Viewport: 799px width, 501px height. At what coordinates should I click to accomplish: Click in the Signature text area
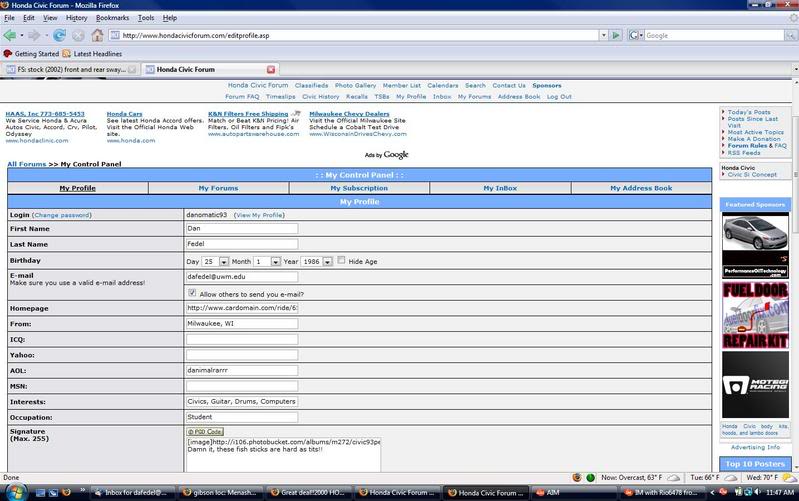click(283, 455)
